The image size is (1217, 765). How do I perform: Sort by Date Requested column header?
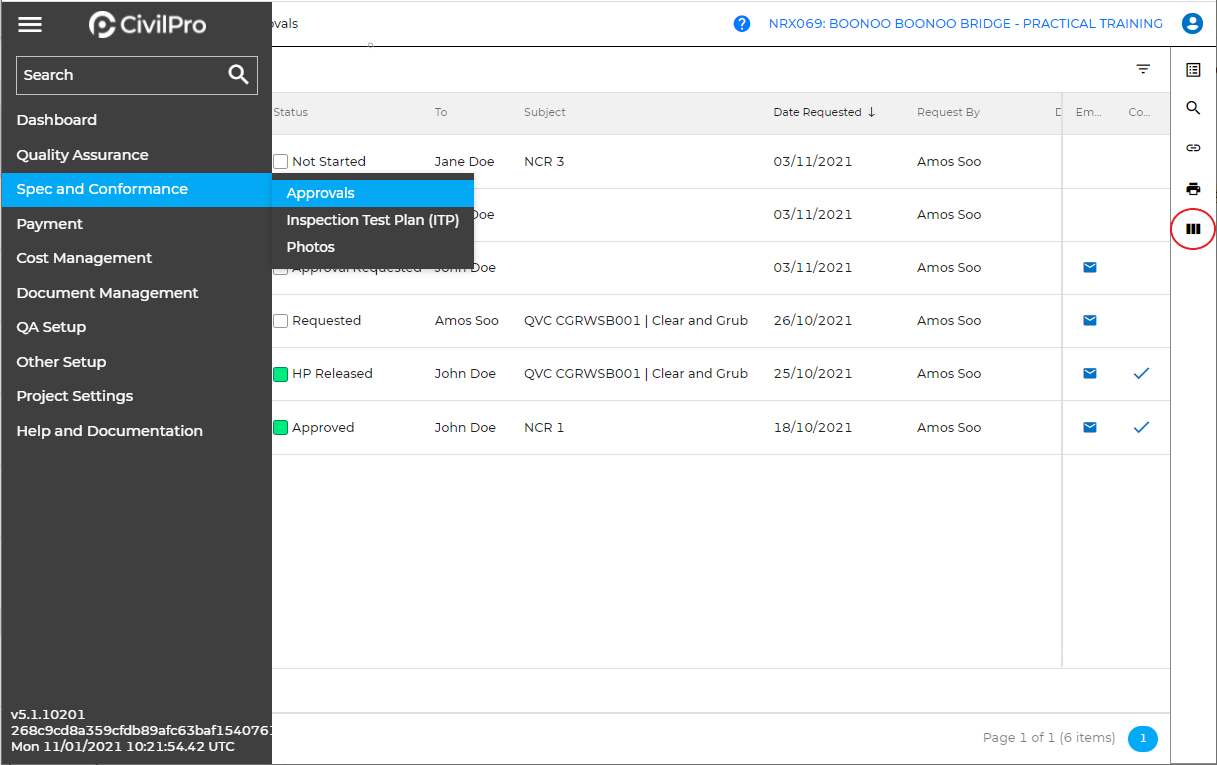(x=817, y=113)
